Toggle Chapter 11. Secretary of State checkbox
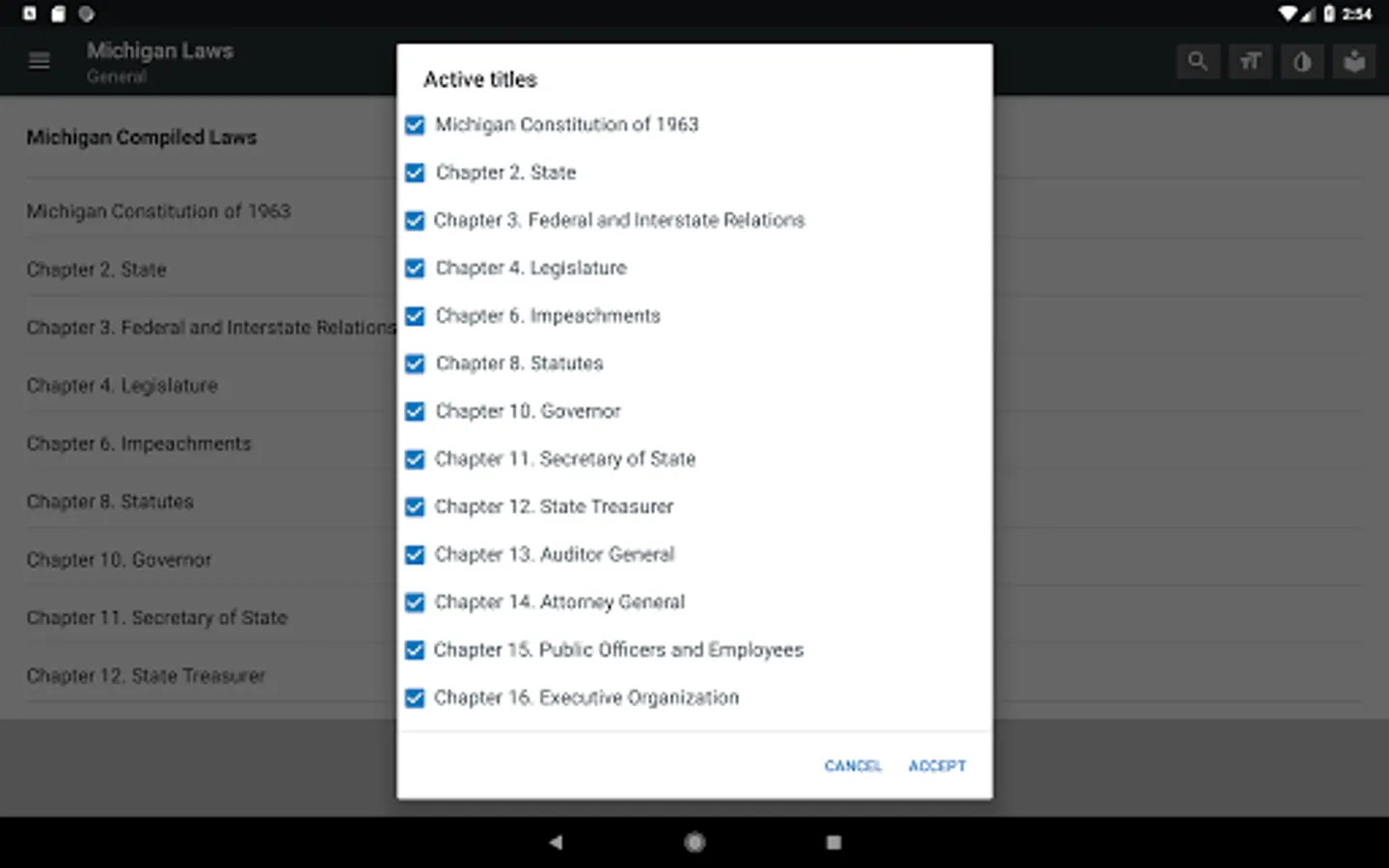Screen dimensions: 1389x868 [415, 459]
